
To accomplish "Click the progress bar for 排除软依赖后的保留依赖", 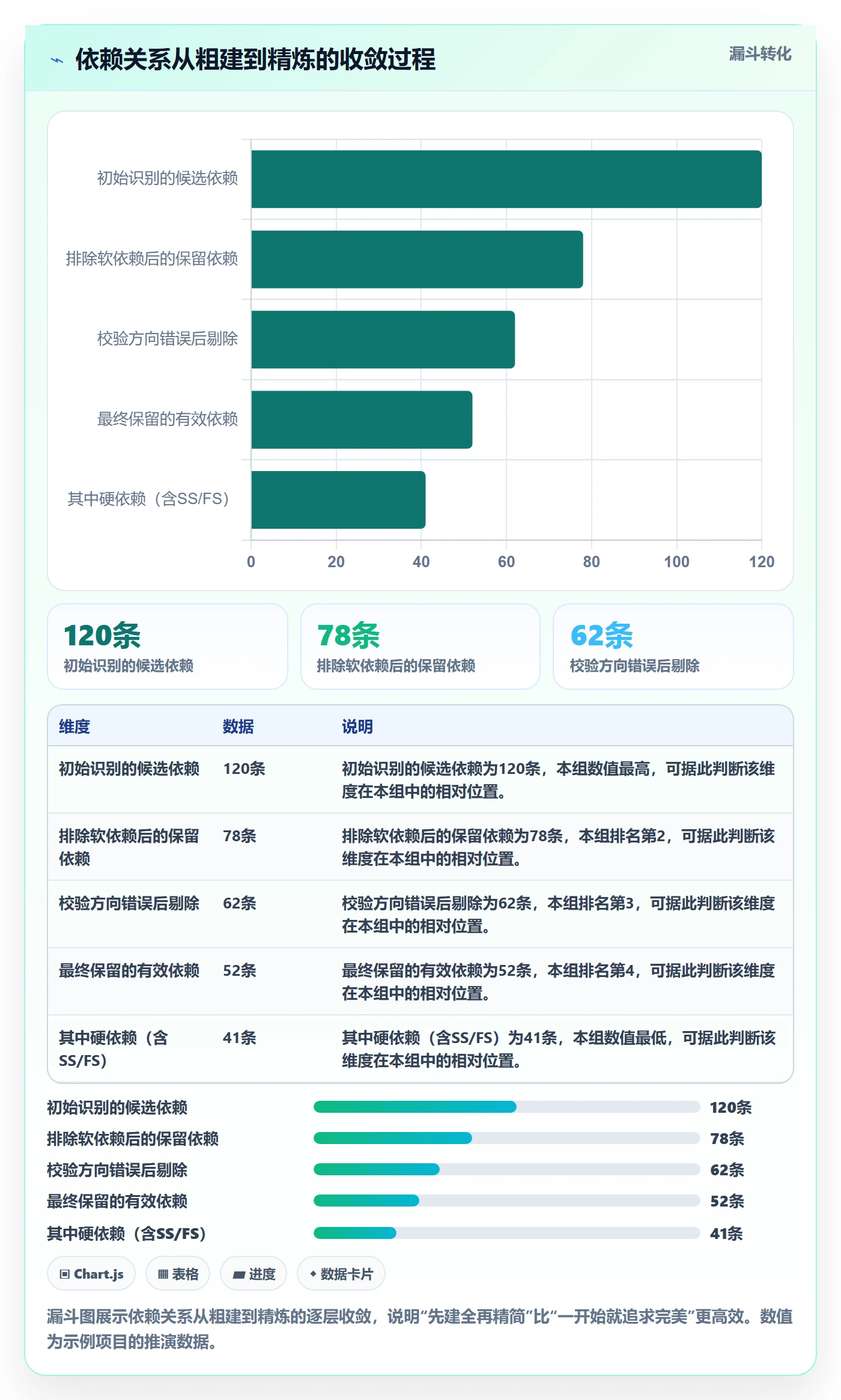I will [506, 1138].
